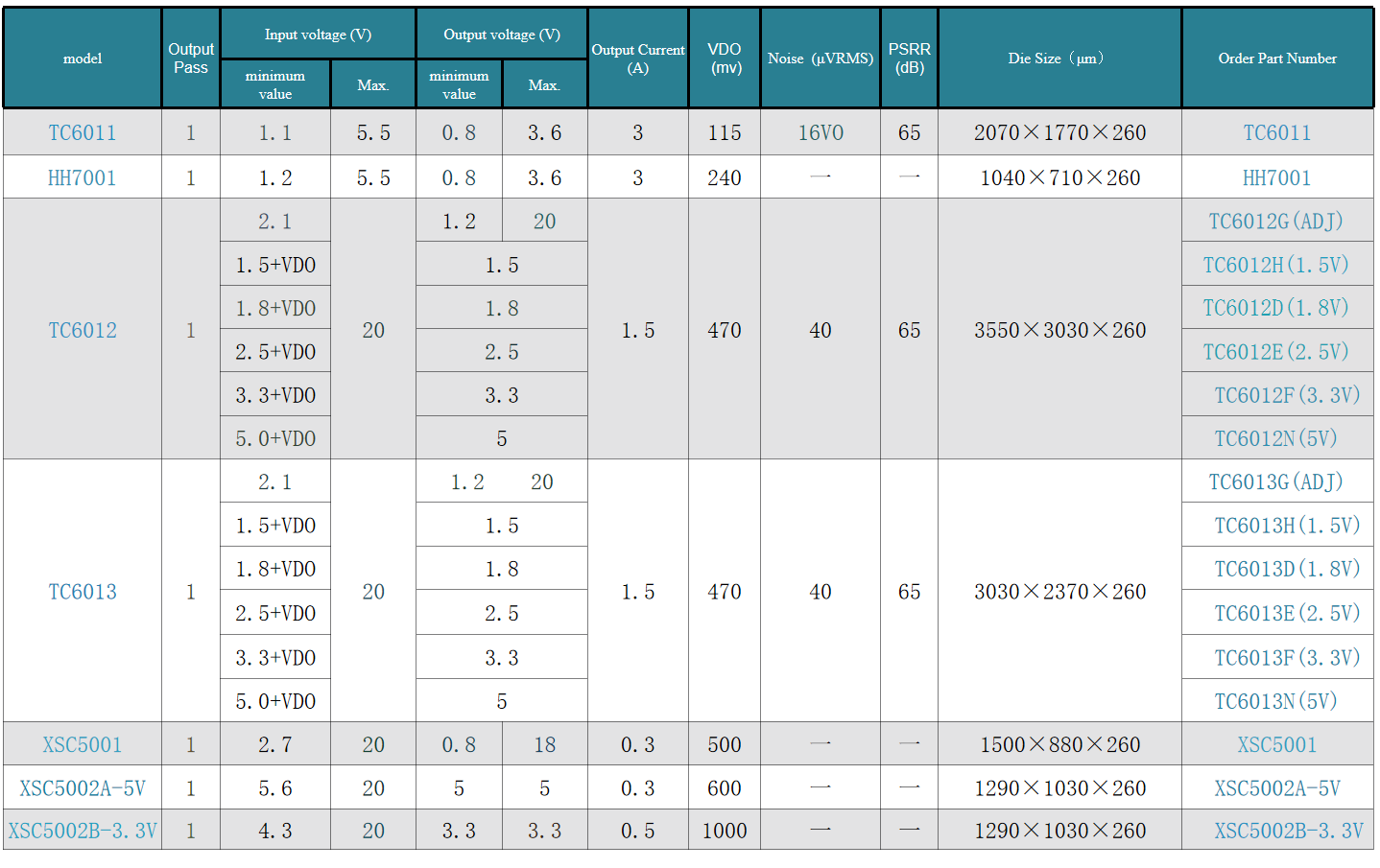Click order part TC6012D(1.8V)
Viewport: 1380px width, 868px height.
(x=1276, y=308)
